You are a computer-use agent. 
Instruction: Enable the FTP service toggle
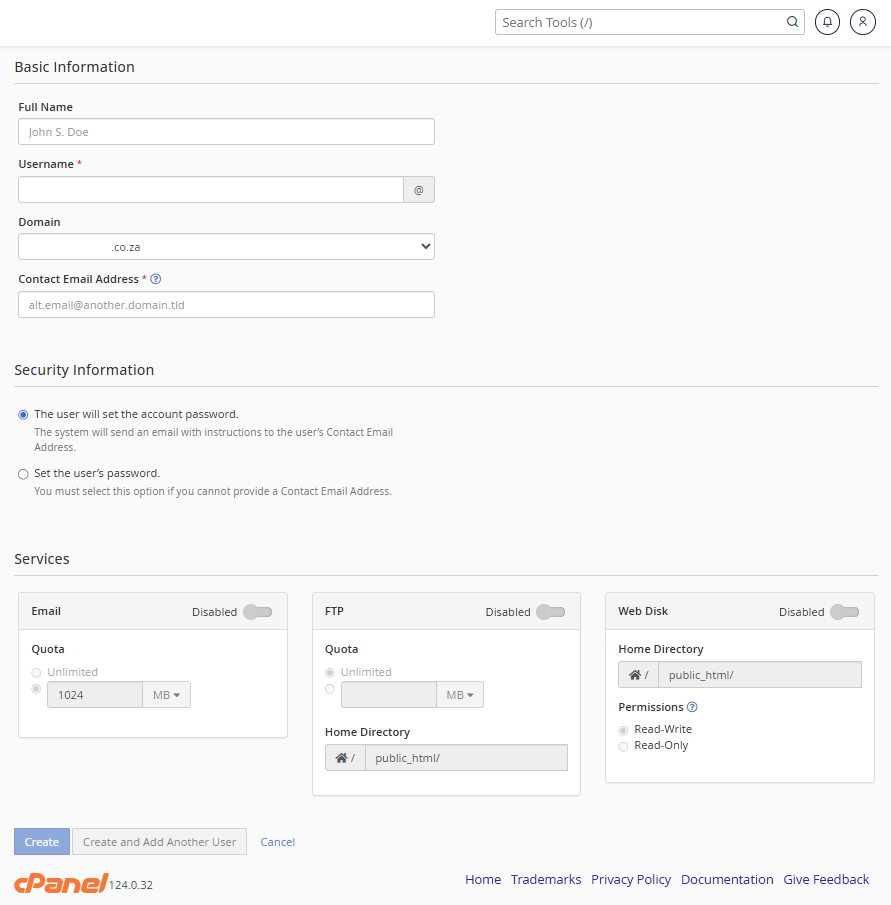[549, 612]
